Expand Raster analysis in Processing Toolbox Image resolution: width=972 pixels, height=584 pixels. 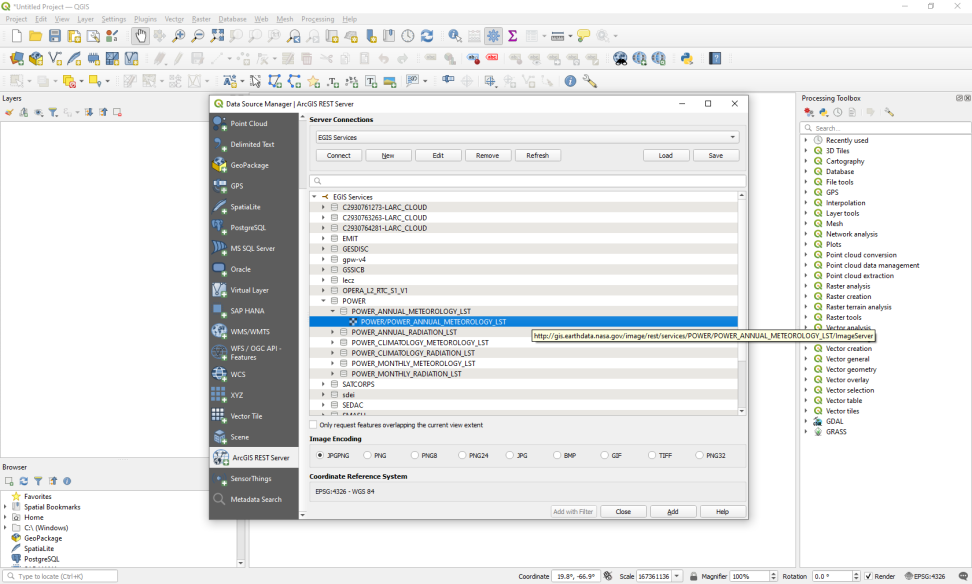point(806,286)
